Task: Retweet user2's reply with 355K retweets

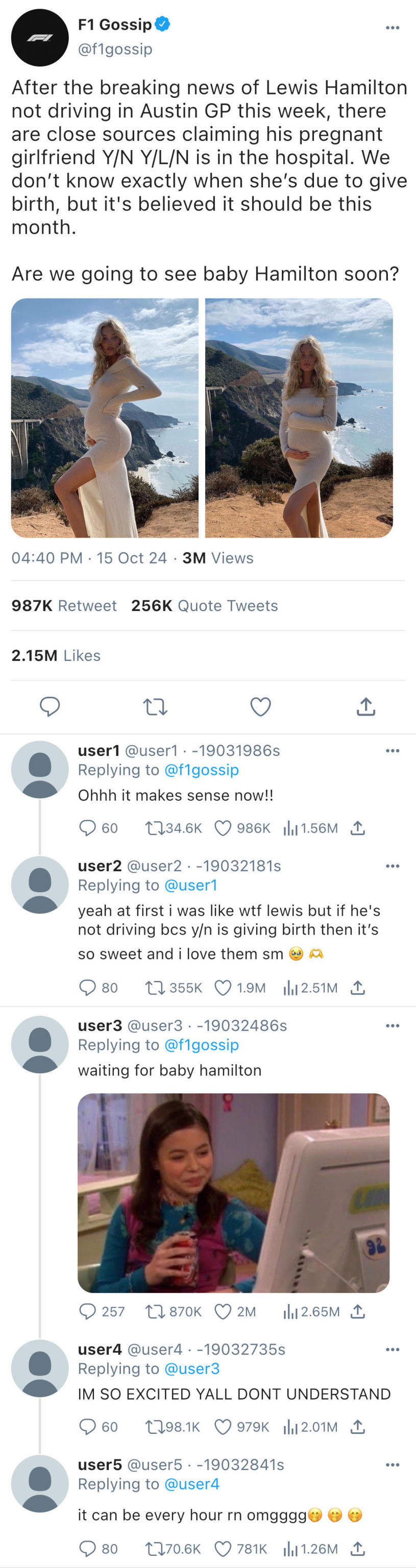Action: pos(155,987)
